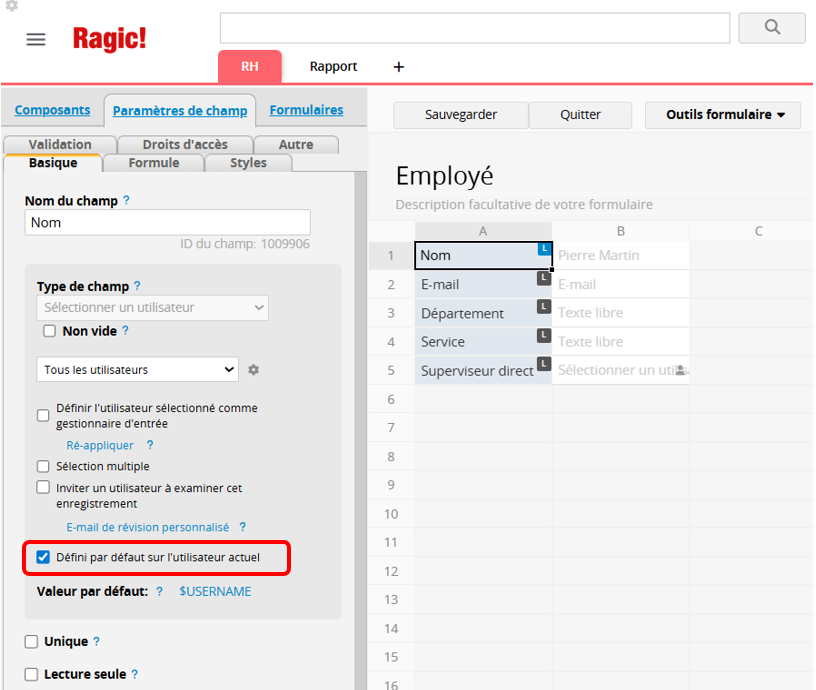Open the Tous les utilisateurs dropdown

point(138,370)
